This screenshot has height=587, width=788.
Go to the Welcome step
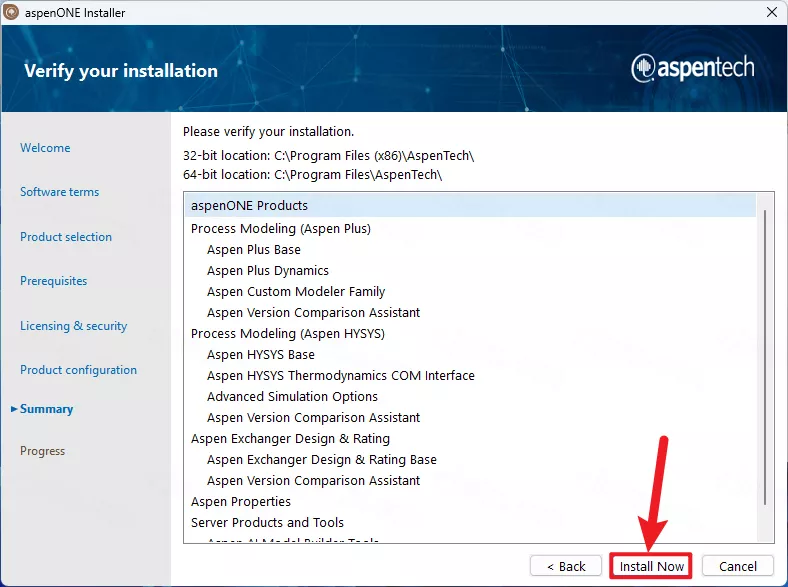click(x=45, y=148)
